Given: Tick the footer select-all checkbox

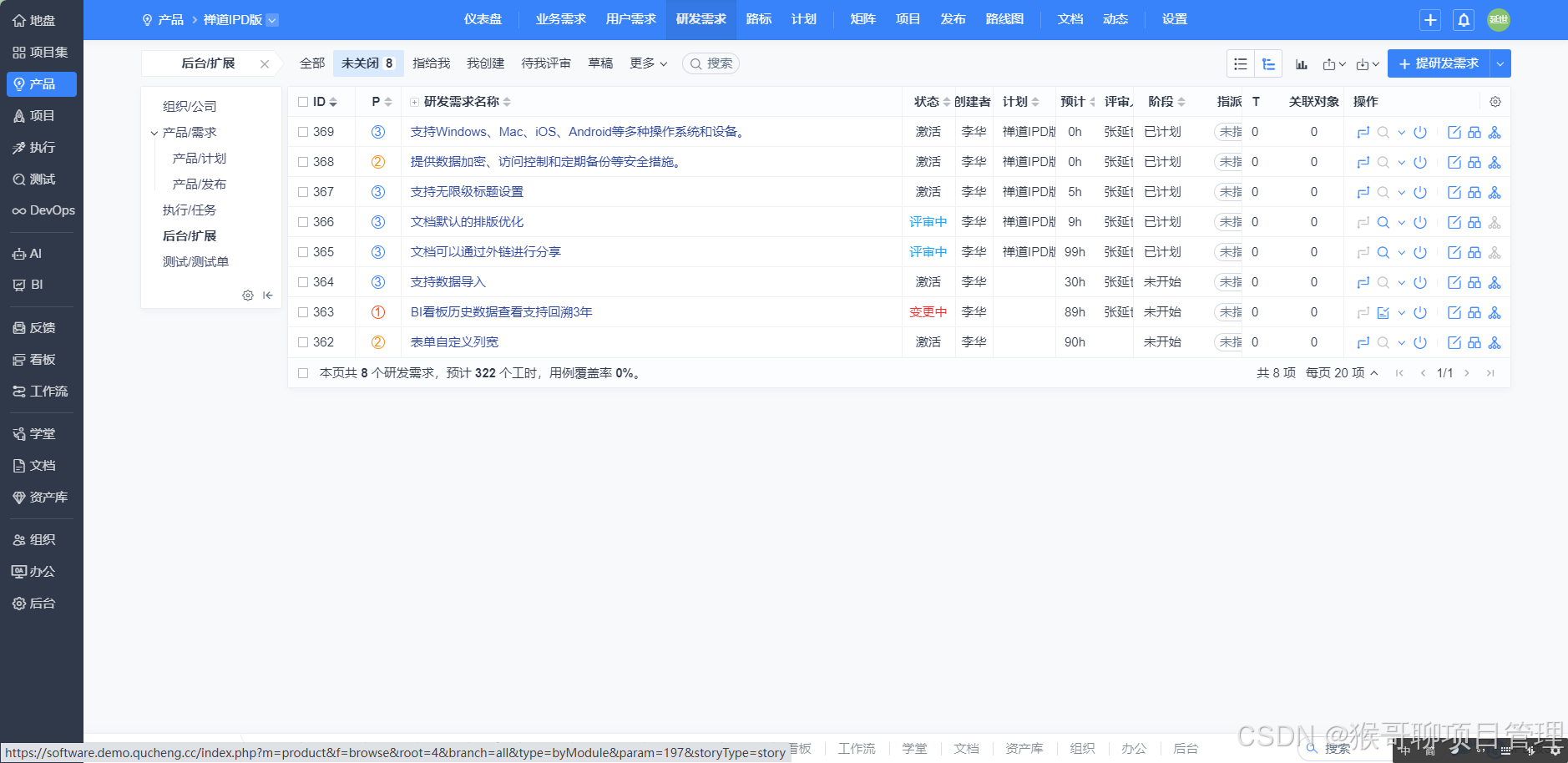Looking at the screenshot, I should [303, 373].
